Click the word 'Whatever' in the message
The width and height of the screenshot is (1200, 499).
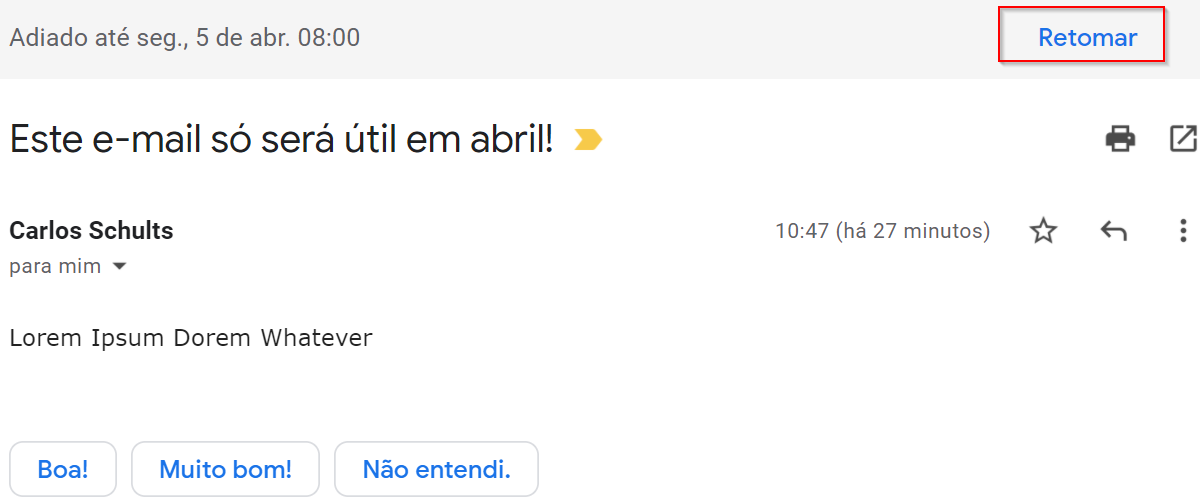(317, 338)
